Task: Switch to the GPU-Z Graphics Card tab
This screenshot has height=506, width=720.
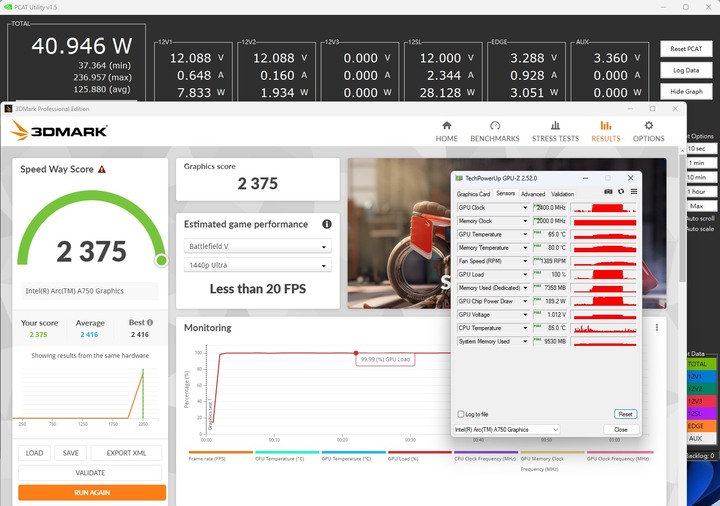Action: tap(473, 194)
